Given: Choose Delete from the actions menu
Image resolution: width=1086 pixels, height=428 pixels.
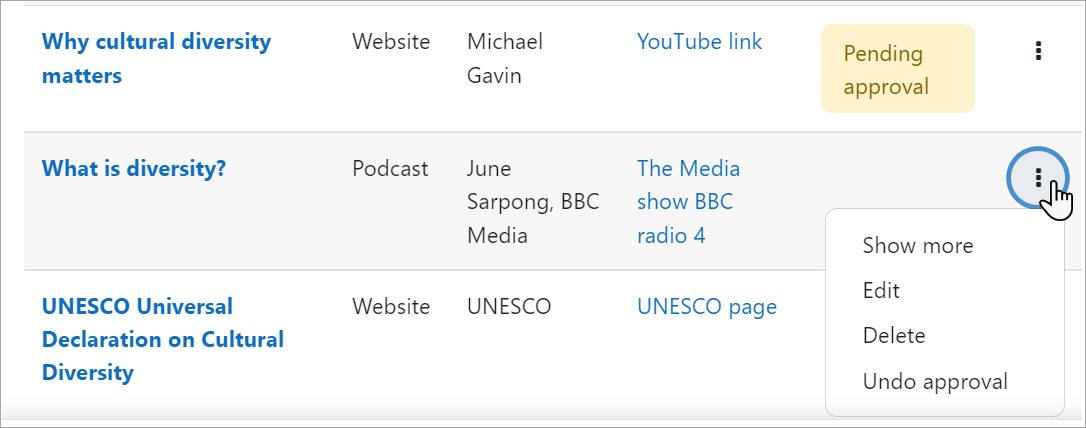Looking at the screenshot, I should [x=894, y=336].
